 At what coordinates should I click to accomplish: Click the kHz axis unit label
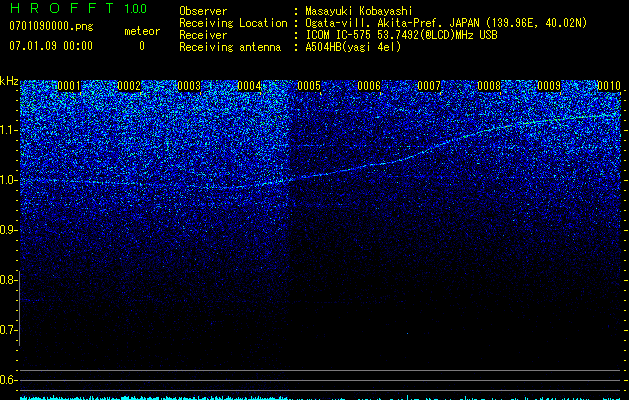click(x=9, y=81)
